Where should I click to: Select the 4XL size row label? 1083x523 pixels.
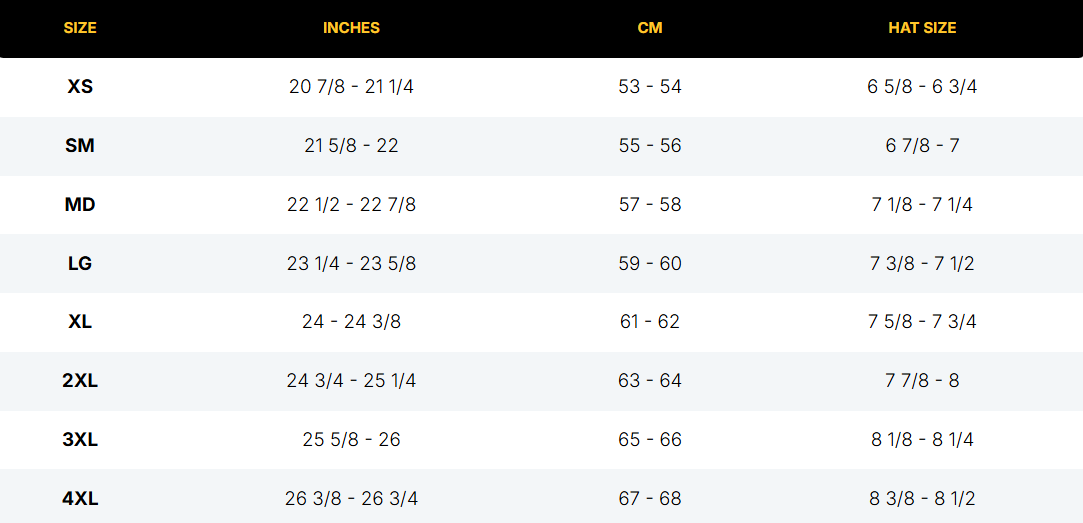tap(80, 498)
